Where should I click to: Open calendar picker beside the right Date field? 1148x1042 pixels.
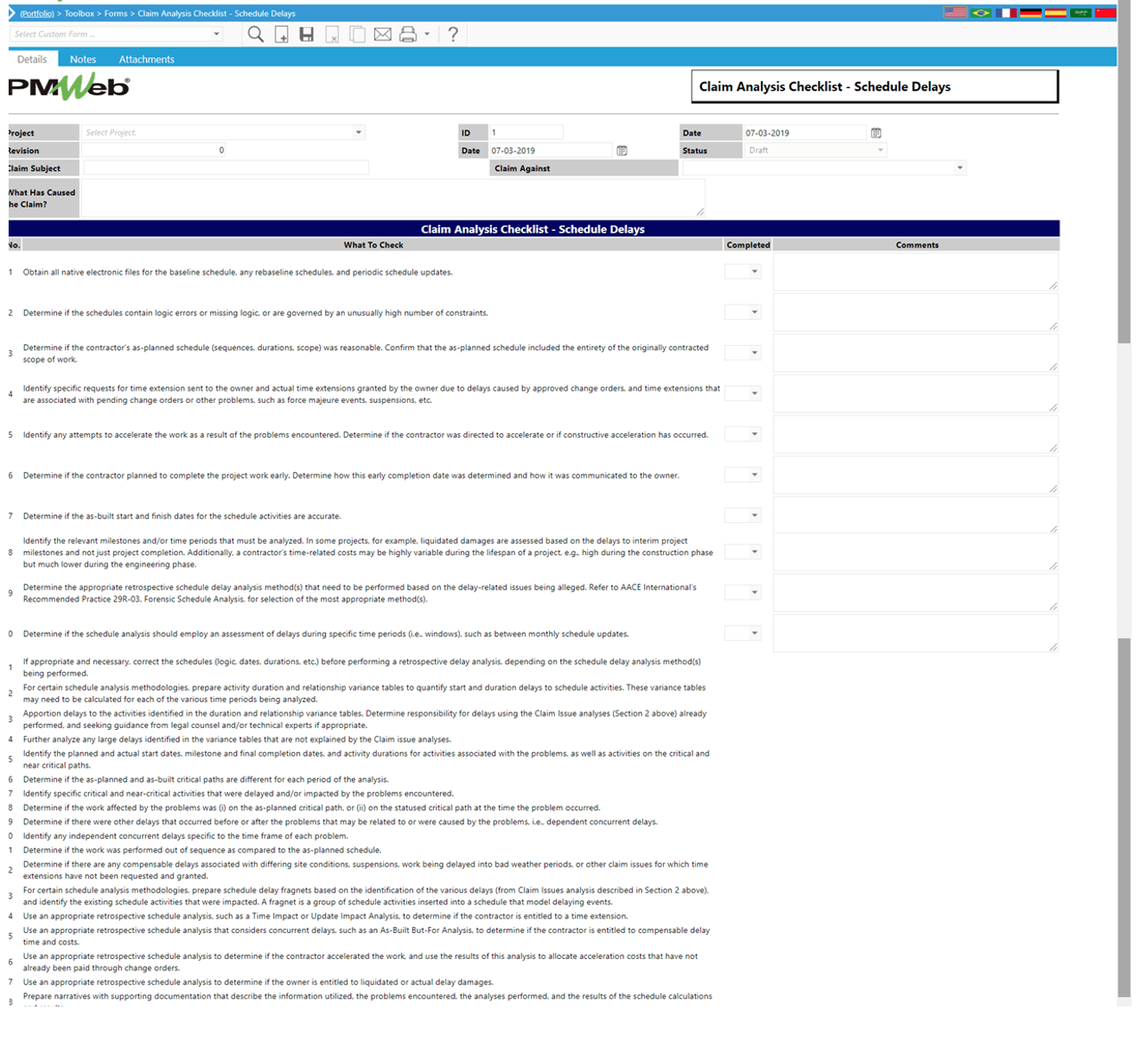pos(876,133)
